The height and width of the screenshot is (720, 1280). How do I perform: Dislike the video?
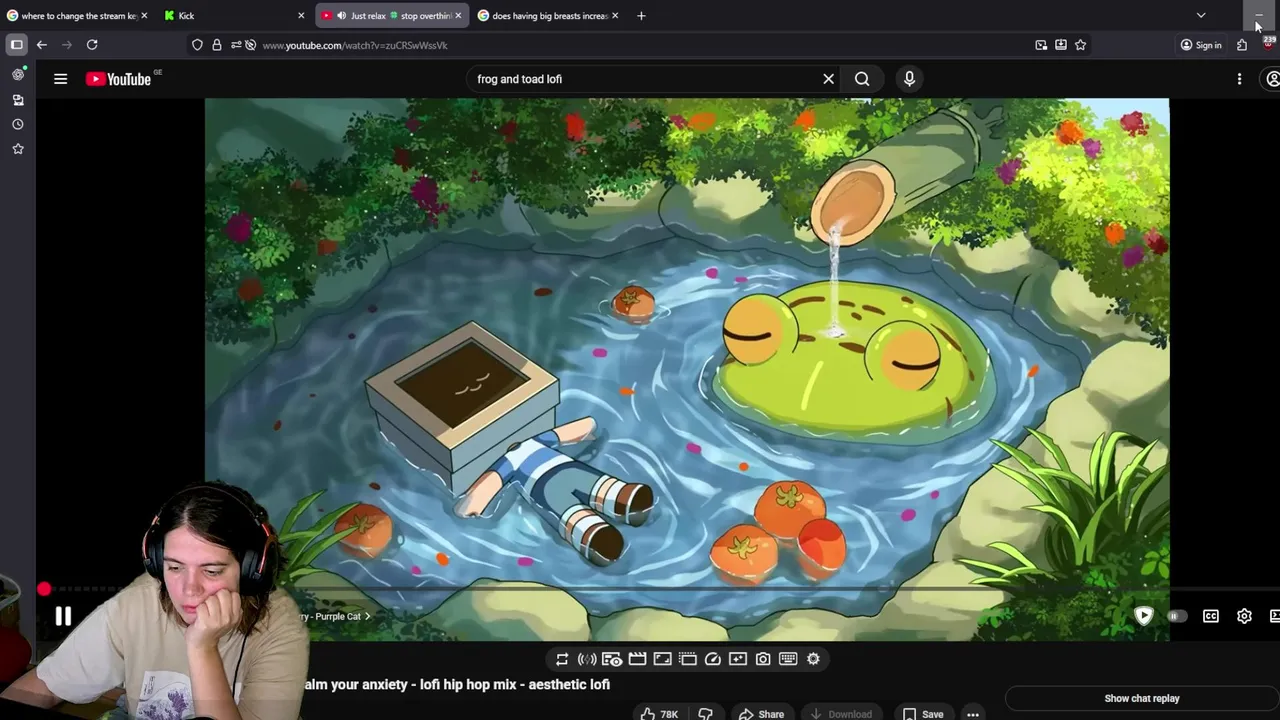pos(705,714)
